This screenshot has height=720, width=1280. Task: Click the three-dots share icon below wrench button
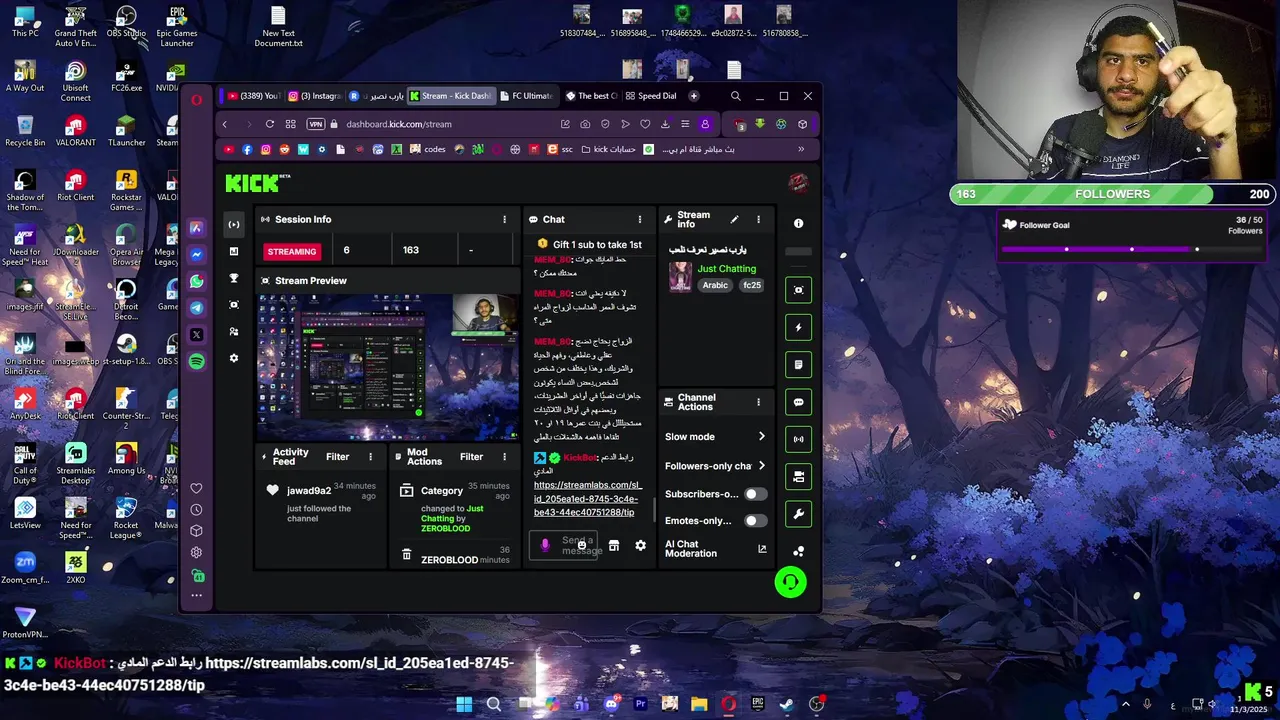[x=798, y=551]
